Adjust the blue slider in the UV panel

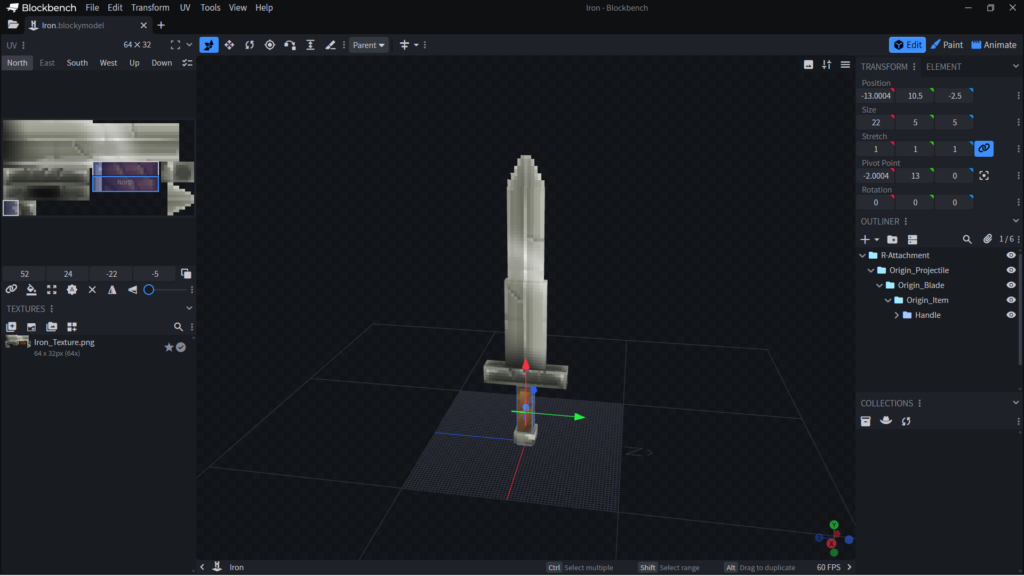click(150, 290)
